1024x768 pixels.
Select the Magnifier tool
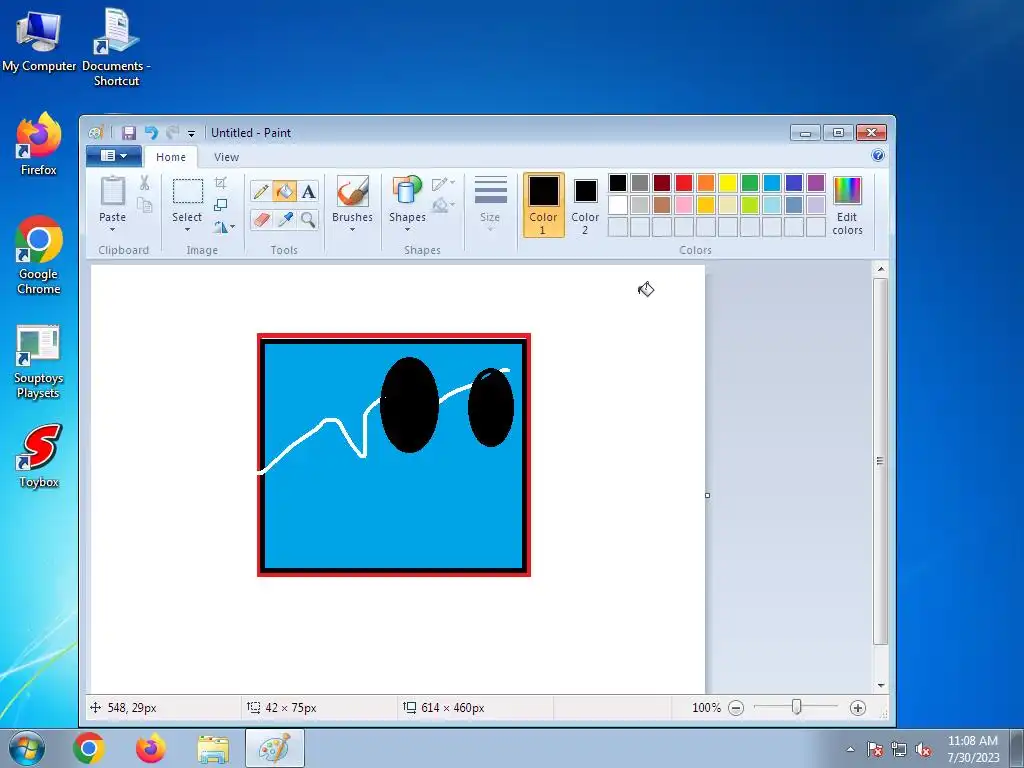[x=308, y=219]
